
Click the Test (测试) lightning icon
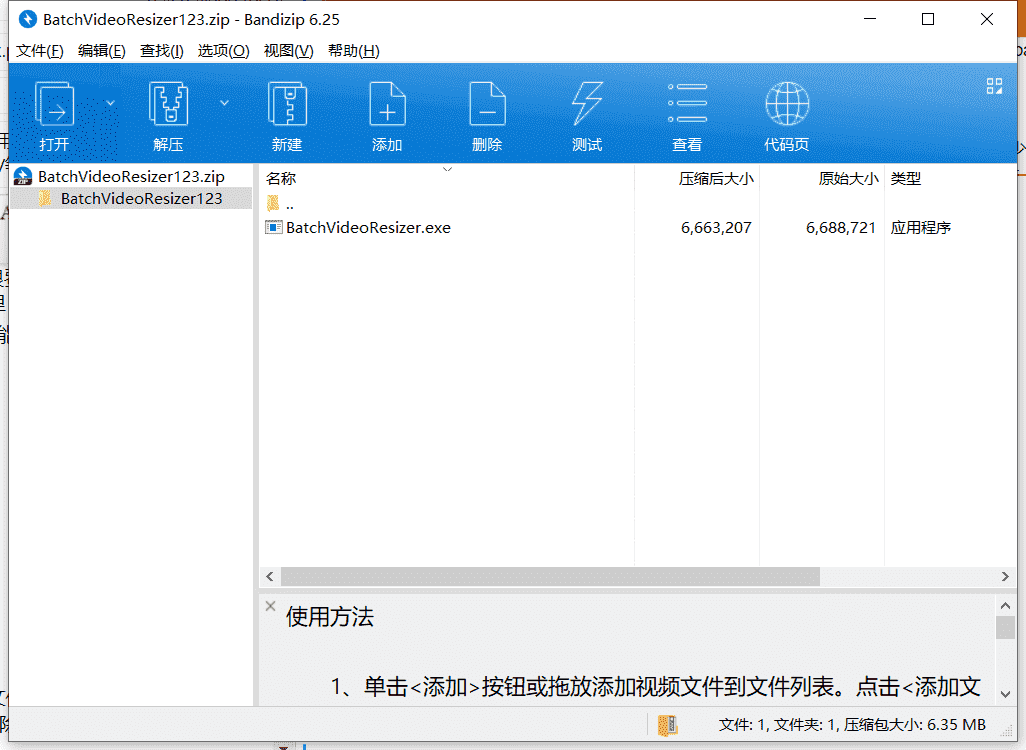pos(587,103)
